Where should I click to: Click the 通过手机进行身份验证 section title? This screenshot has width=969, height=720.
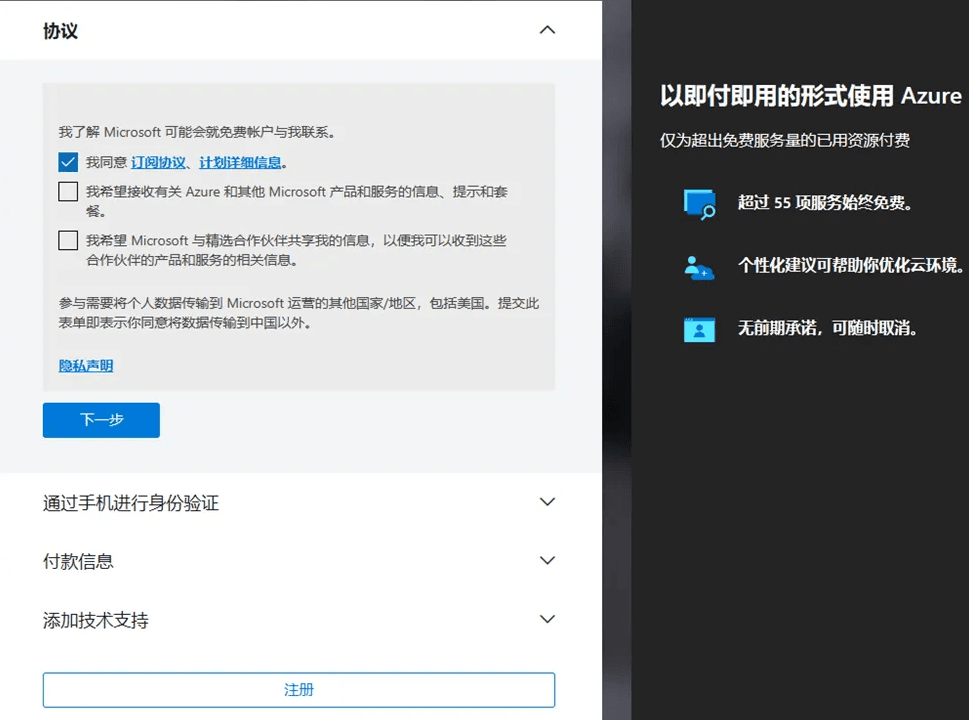tap(131, 503)
